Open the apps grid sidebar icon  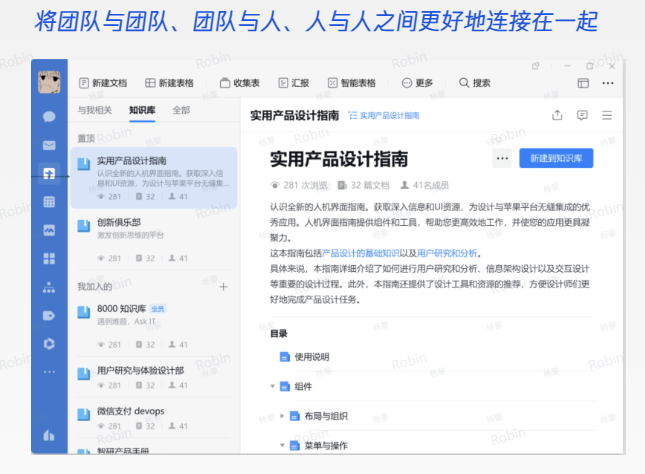click(49, 259)
